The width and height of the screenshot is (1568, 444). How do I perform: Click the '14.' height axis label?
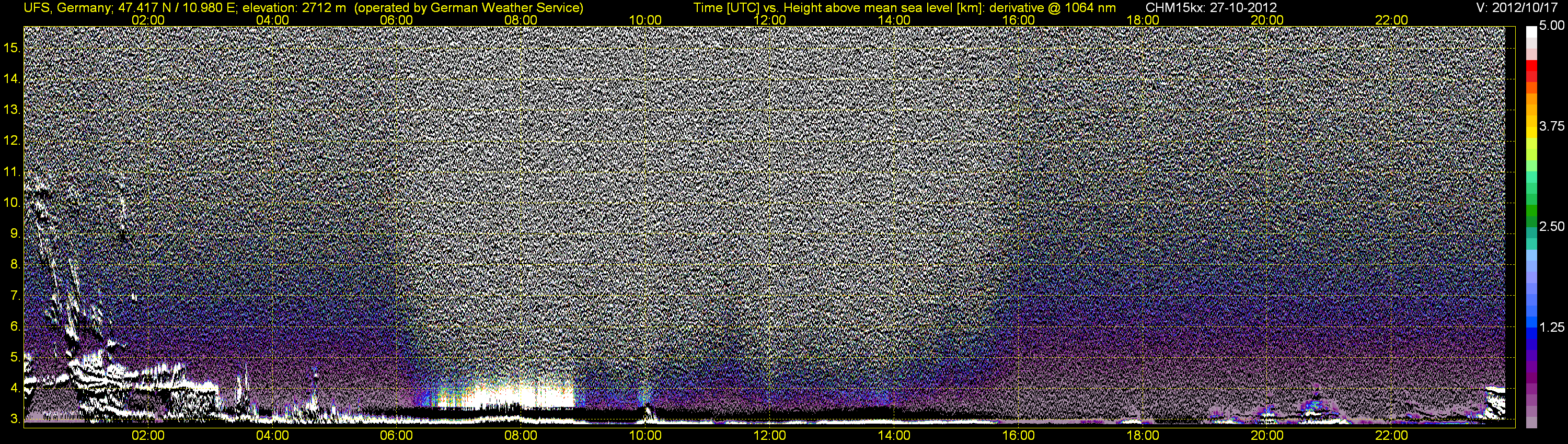pos(13,79)
